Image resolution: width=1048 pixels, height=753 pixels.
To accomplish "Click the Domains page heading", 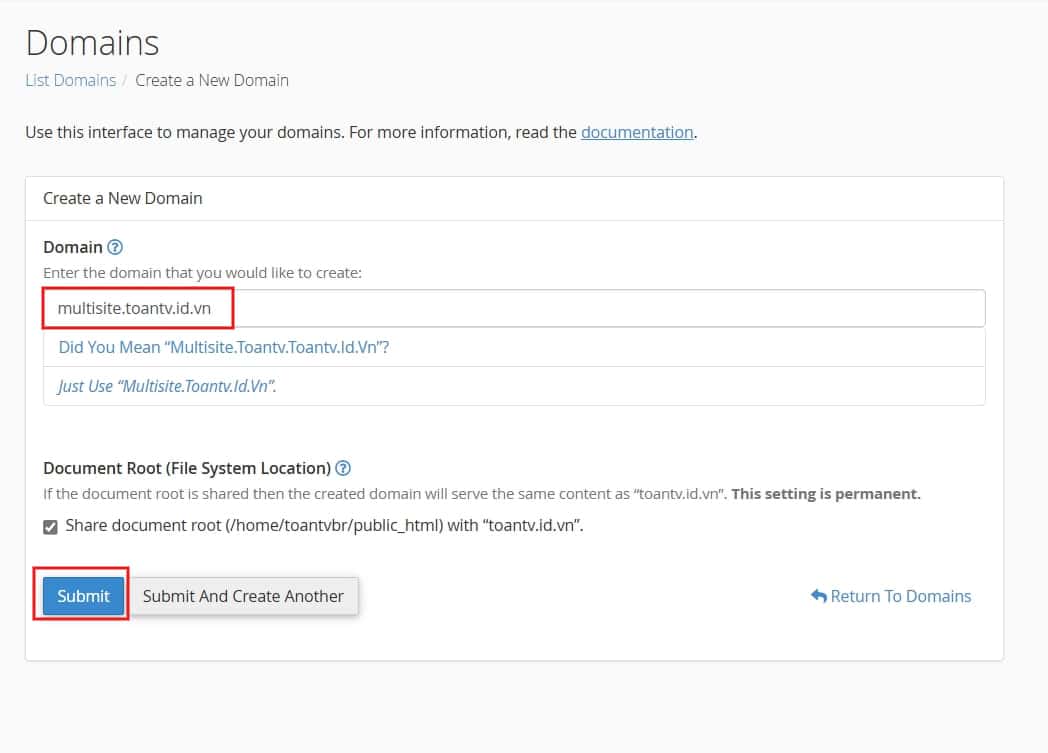I will coord(92,43).
